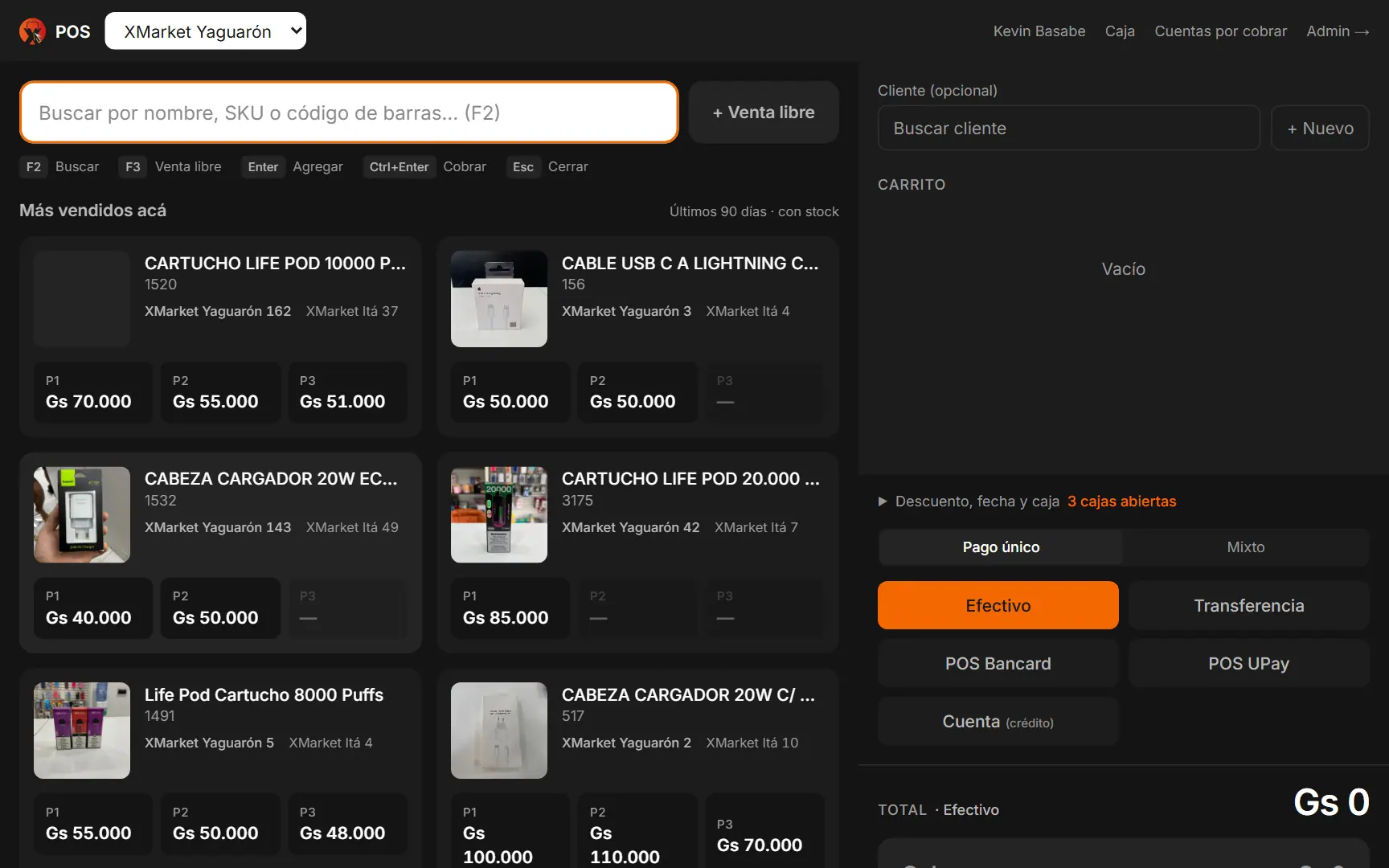1389x868 pixels.
Task: Click the CARRITO heading
Action: (x=912, y=185)
